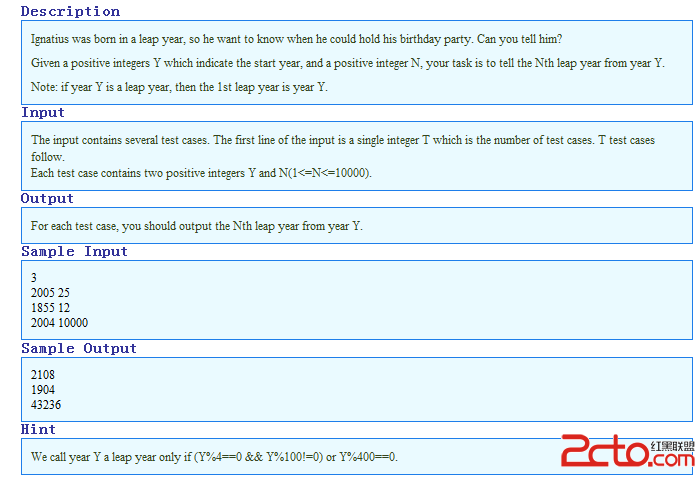Click the sample output value '1904'
Image resolution: width=698 pixels, height=477 pixels.
(x=43, y=390)
